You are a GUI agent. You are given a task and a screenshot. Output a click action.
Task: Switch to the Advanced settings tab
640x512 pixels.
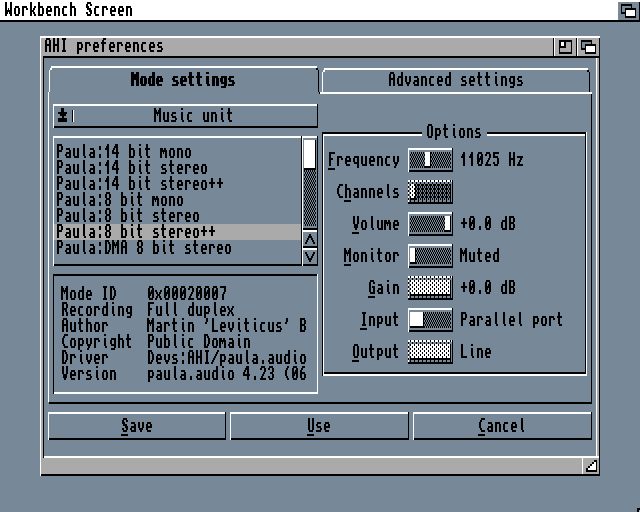[x=455, y=80]
